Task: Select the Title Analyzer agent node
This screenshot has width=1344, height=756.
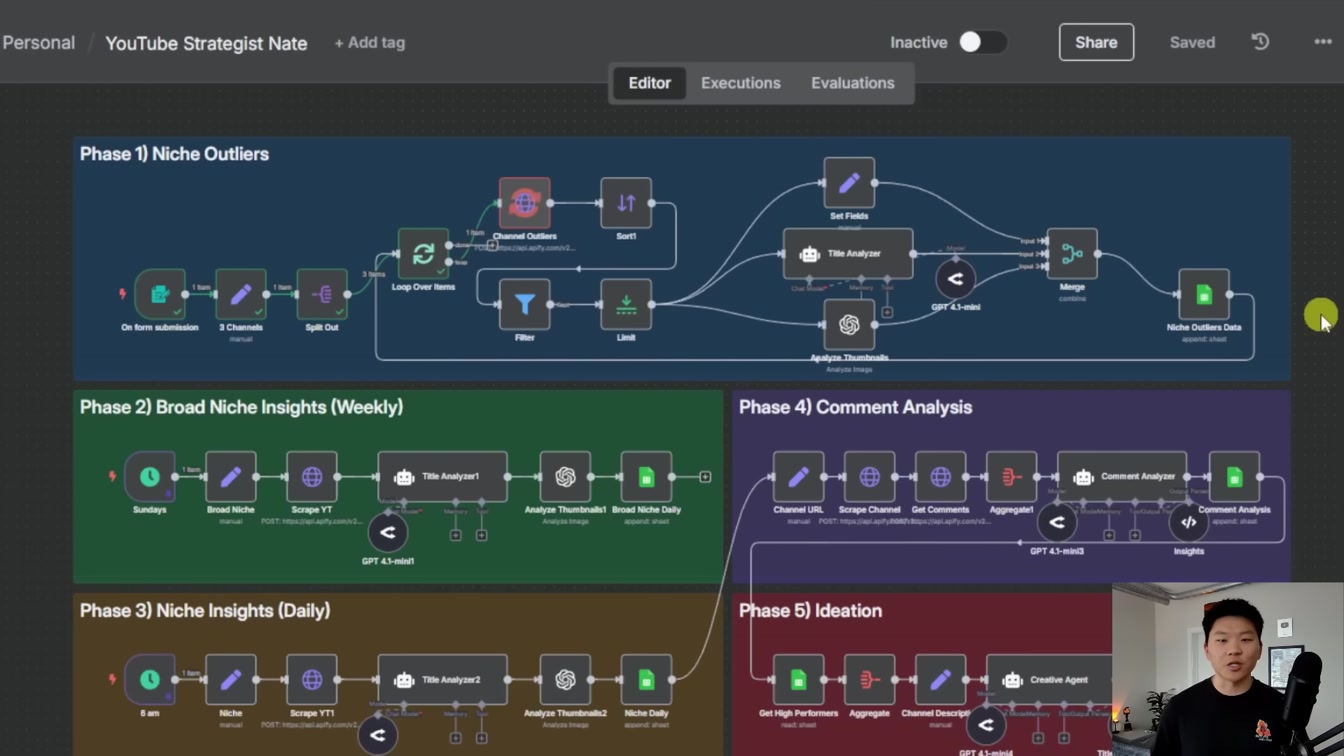Action: [x=848, y=254]
